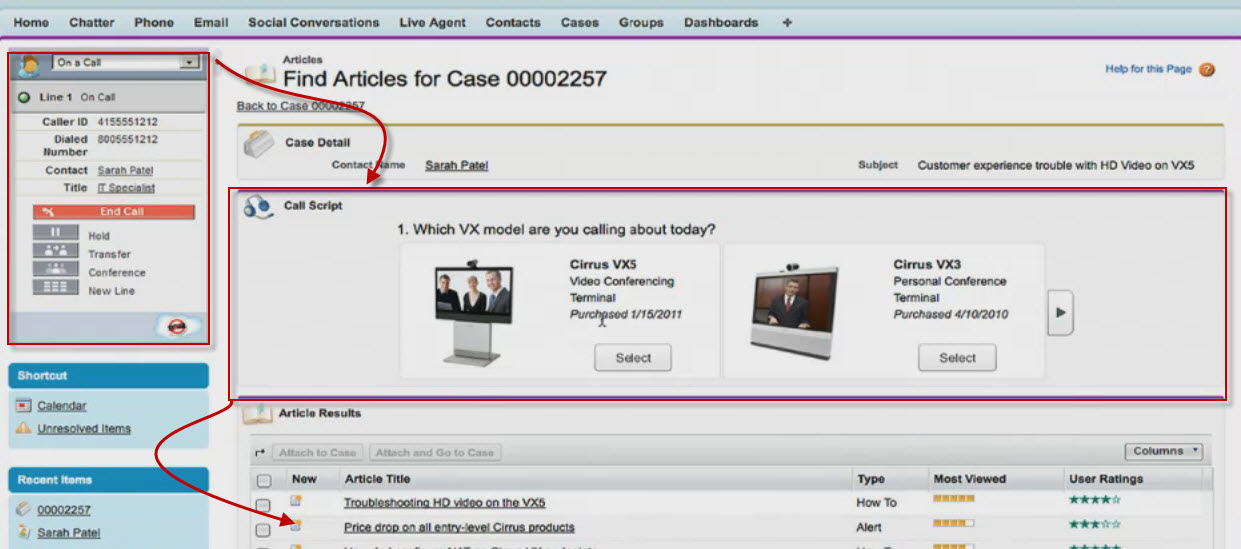Tick the select-all checkbox in article header
1241x549 pixels.
click(263, 480)
